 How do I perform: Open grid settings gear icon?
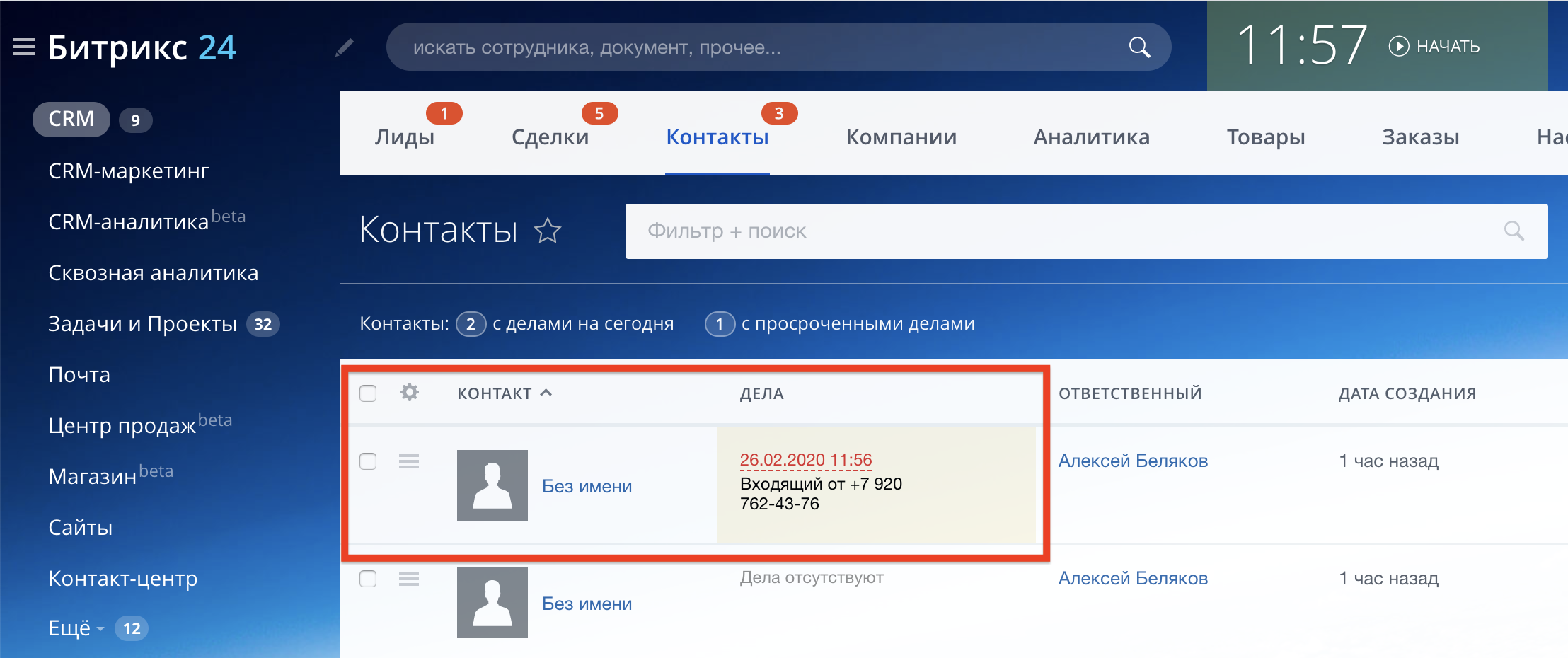(409, 392)
